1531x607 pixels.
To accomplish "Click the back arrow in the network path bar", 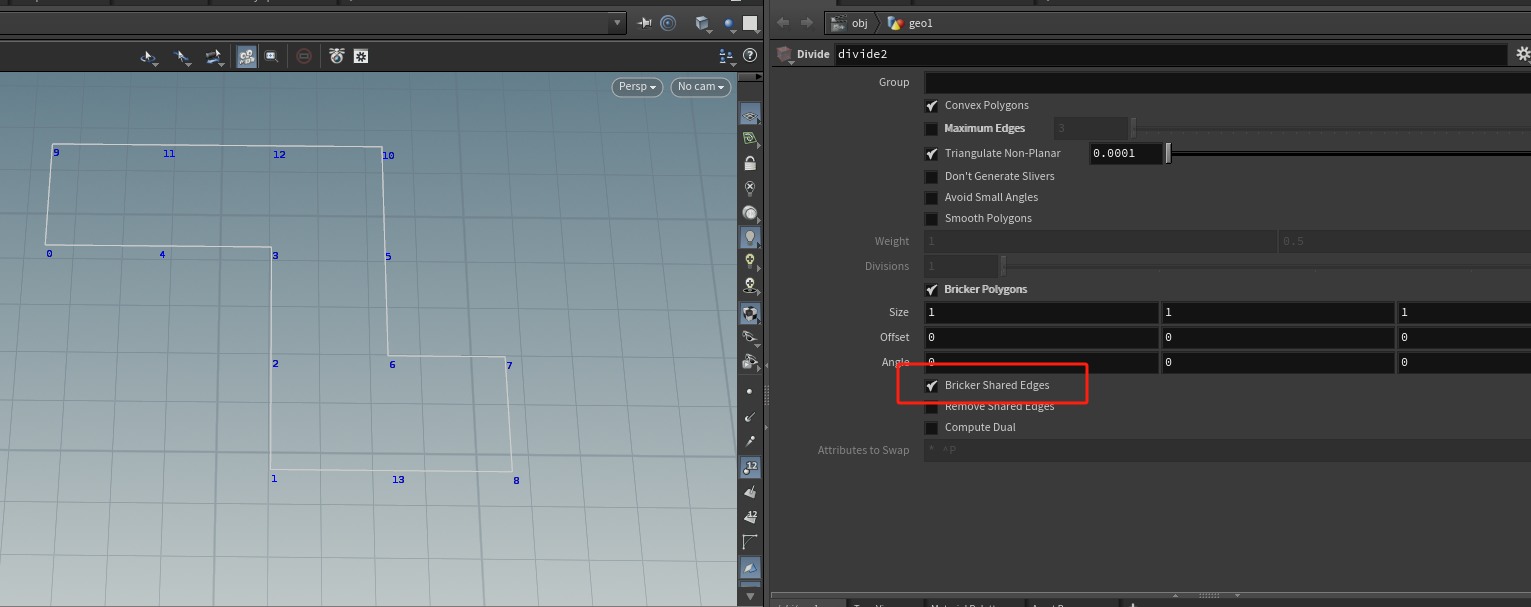I will pos(783,23).
